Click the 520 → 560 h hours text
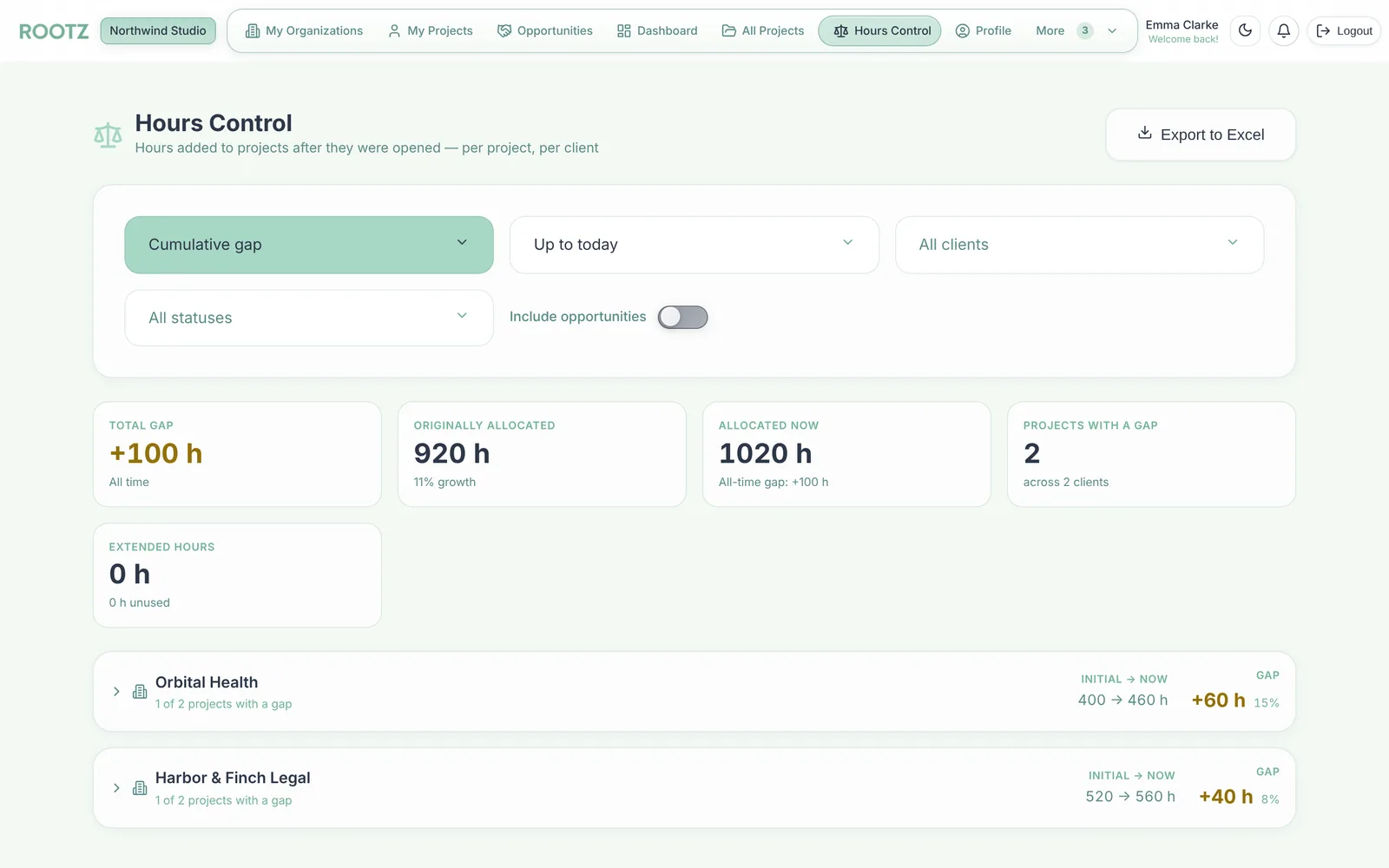1389x868 pixels. tap(1130, 797)
